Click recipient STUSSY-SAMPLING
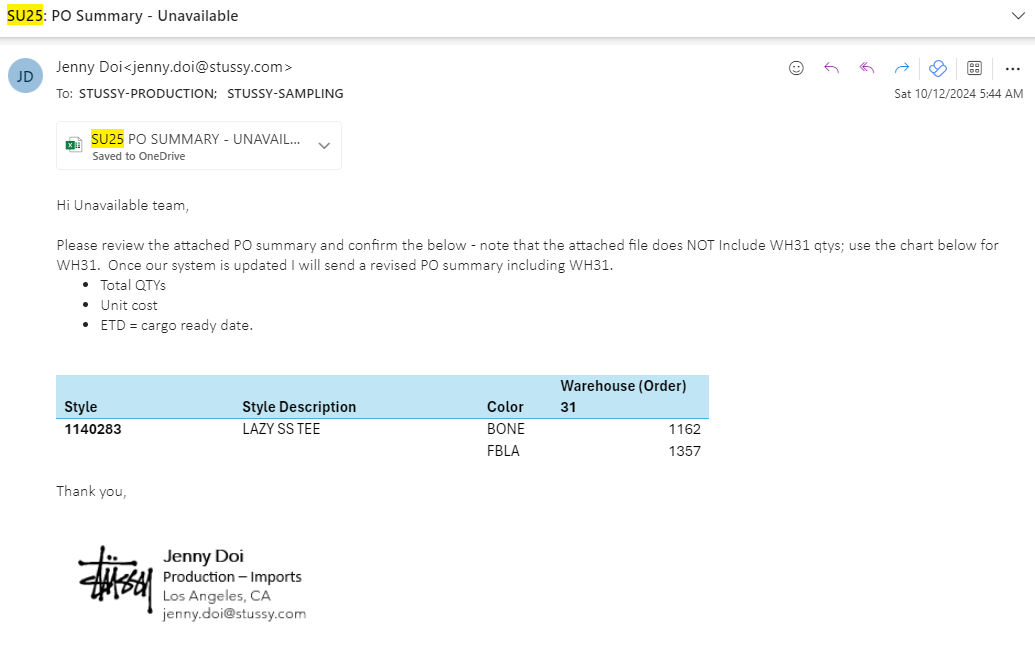1035x653 pixels. [285, 94]
